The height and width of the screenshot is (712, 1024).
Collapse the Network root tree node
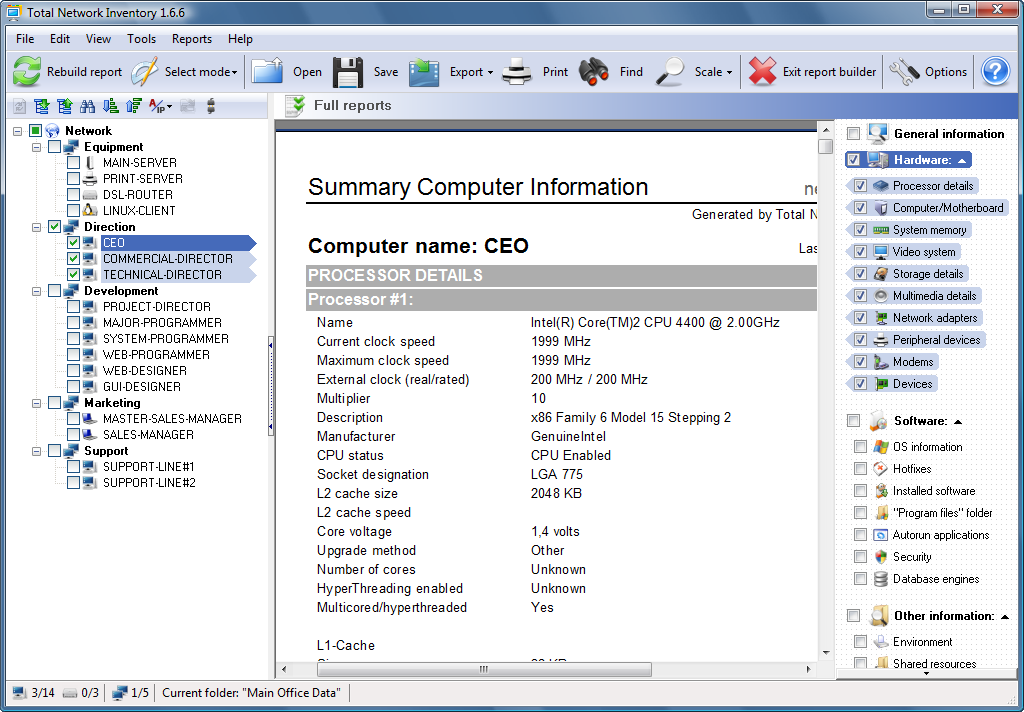tap(18, 131)
